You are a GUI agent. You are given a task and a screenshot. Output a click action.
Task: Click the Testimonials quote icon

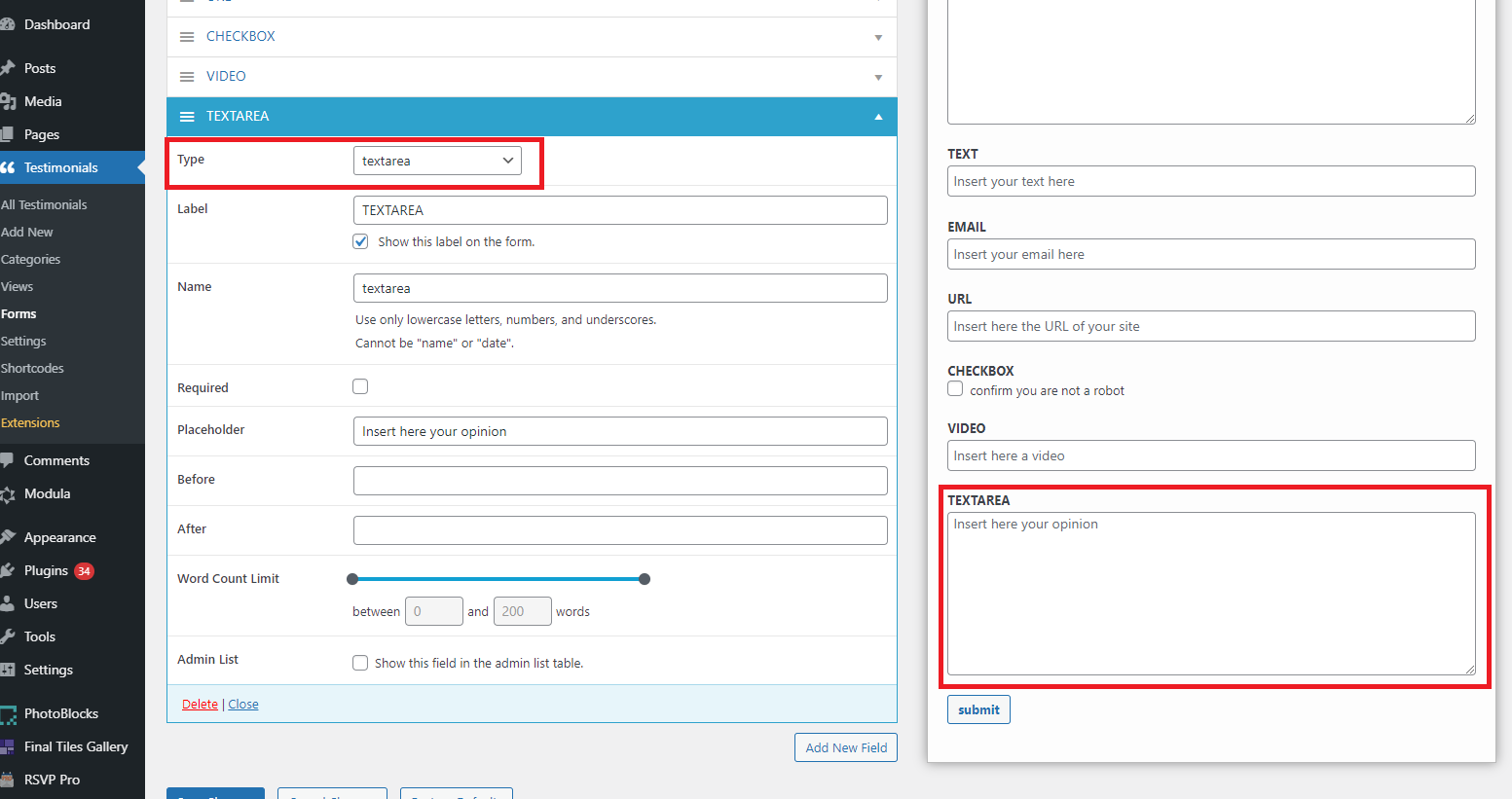coord(7,167)
